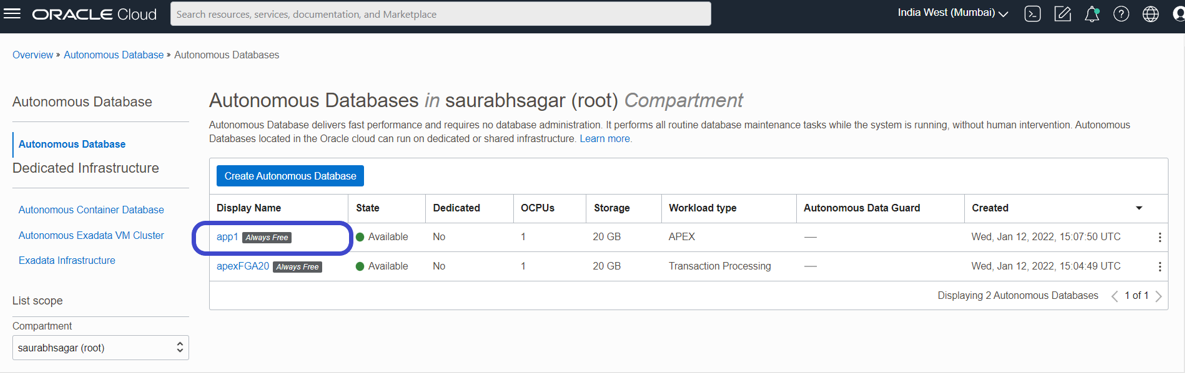The image size is (1185, 373).
Task: Open the hamburger navigation menu
Action: 13,14
